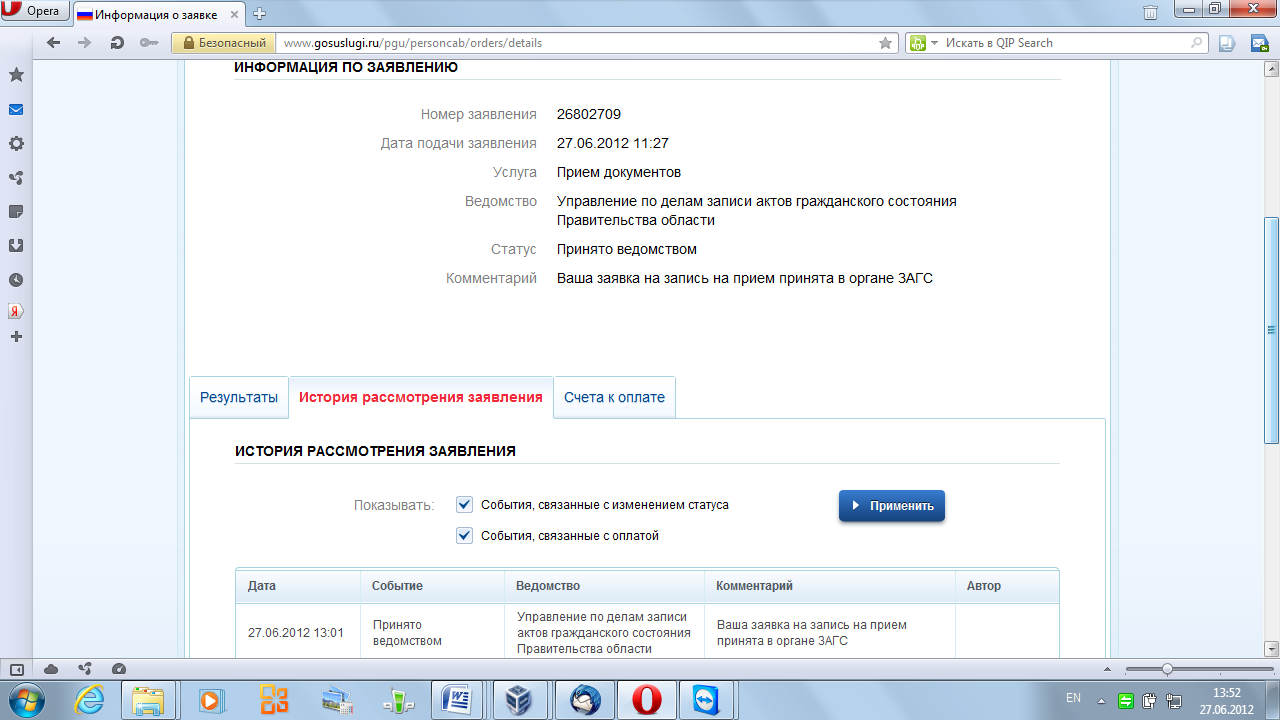Switch to TeamViewer in the taskbar
The width and height of the screenshot is (1280, 720).
pyautogui.click(x=706, y=699)
